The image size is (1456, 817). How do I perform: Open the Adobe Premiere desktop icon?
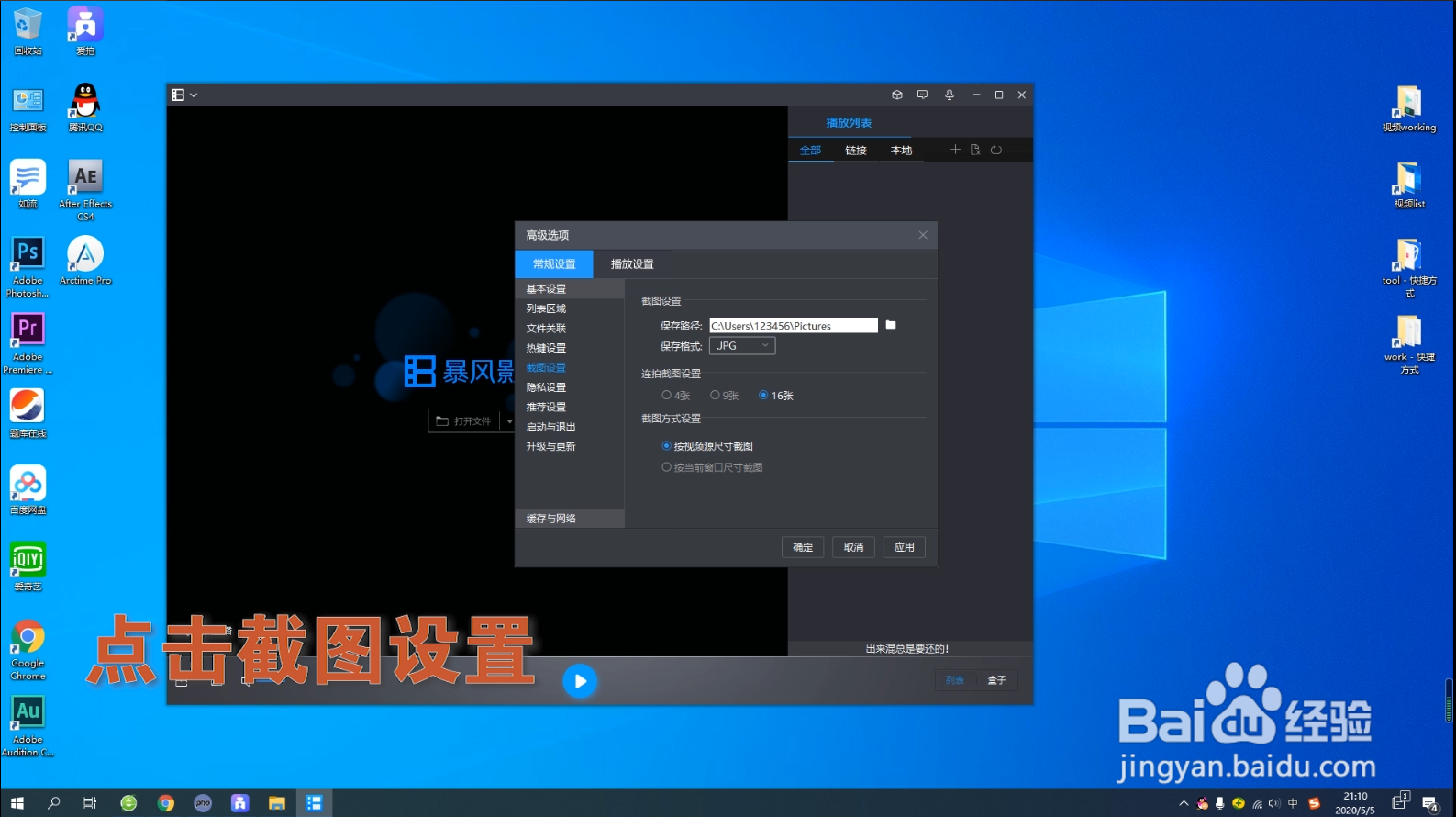(28, 343)
